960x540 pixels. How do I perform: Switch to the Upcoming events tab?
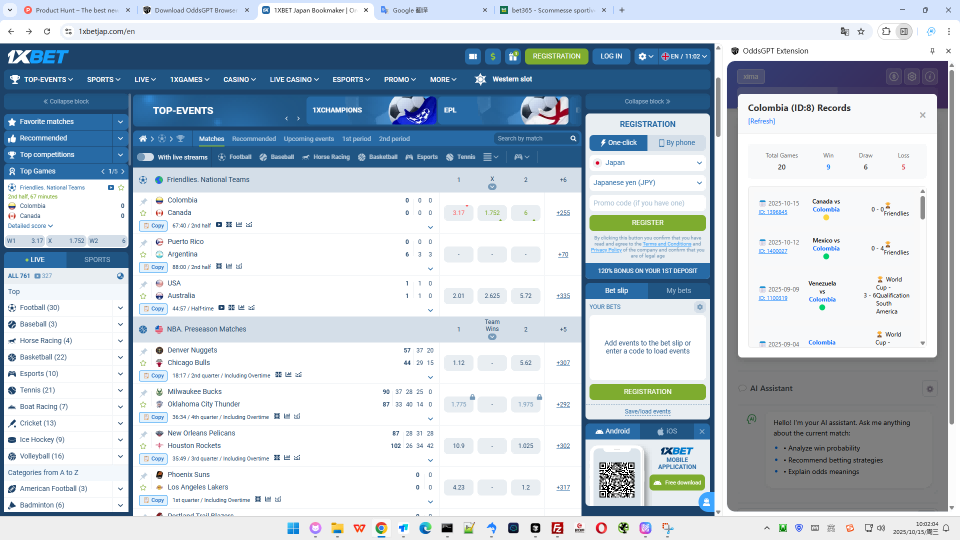[x=309, y=139]
